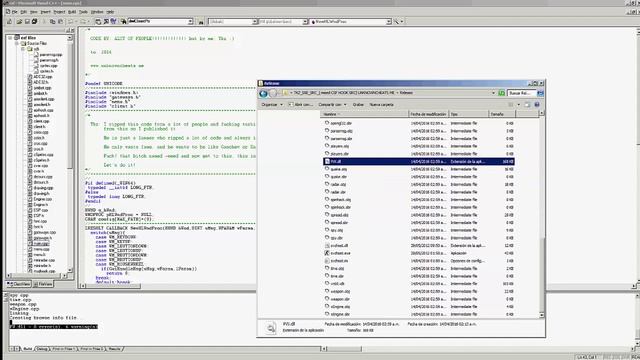Open the Tools menu
This screenshot has height=360, width=640.
pyautogui.click(x=83, y=12)
